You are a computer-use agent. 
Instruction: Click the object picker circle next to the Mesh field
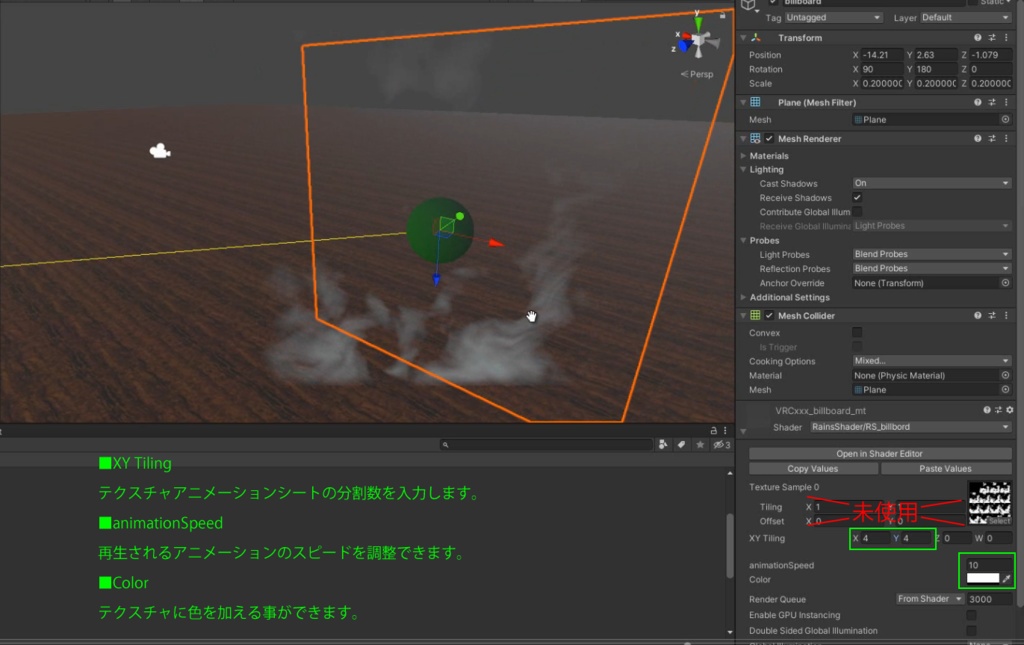tap(1007, 119)
